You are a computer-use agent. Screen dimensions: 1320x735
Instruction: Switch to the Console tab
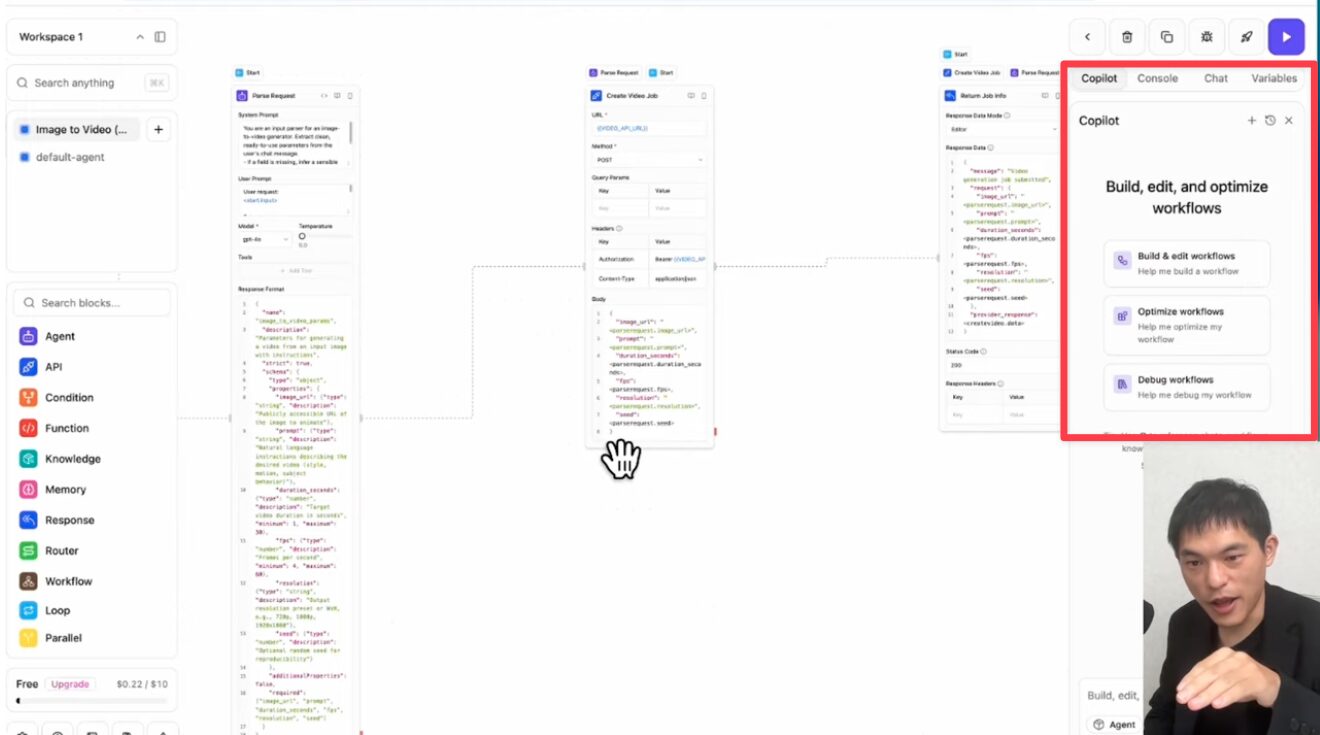tap(1157, 78)
